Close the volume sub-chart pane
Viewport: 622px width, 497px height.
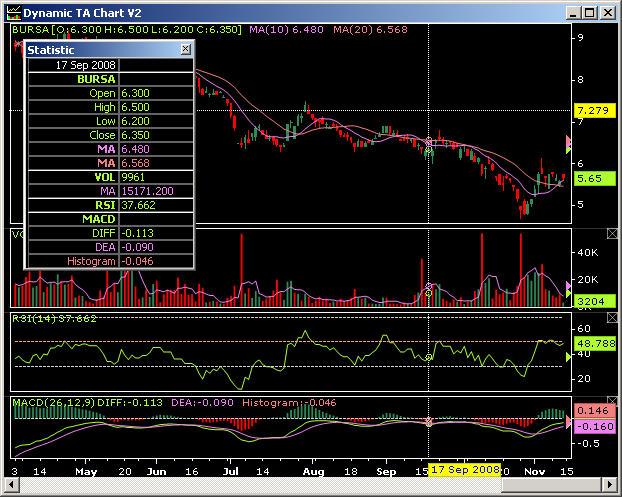tap(612, 234)
